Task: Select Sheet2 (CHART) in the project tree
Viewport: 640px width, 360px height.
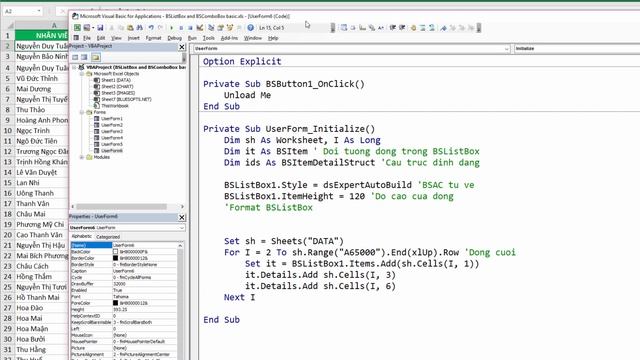Action: [x=117, y=87]
